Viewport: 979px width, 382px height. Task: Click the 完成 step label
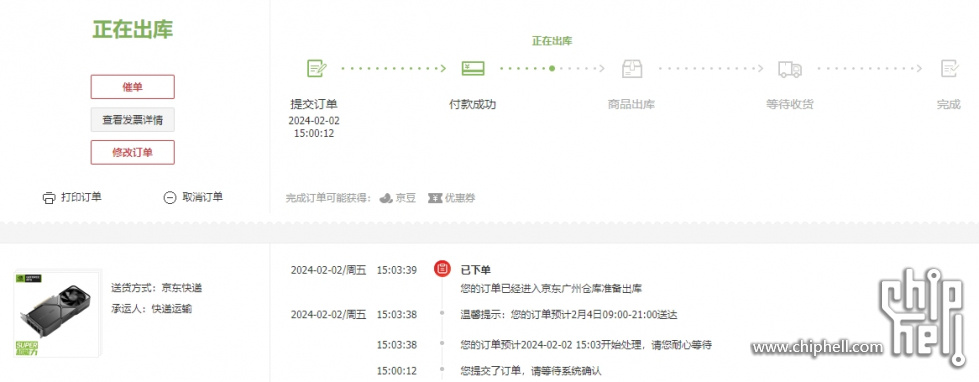point(948,104)
